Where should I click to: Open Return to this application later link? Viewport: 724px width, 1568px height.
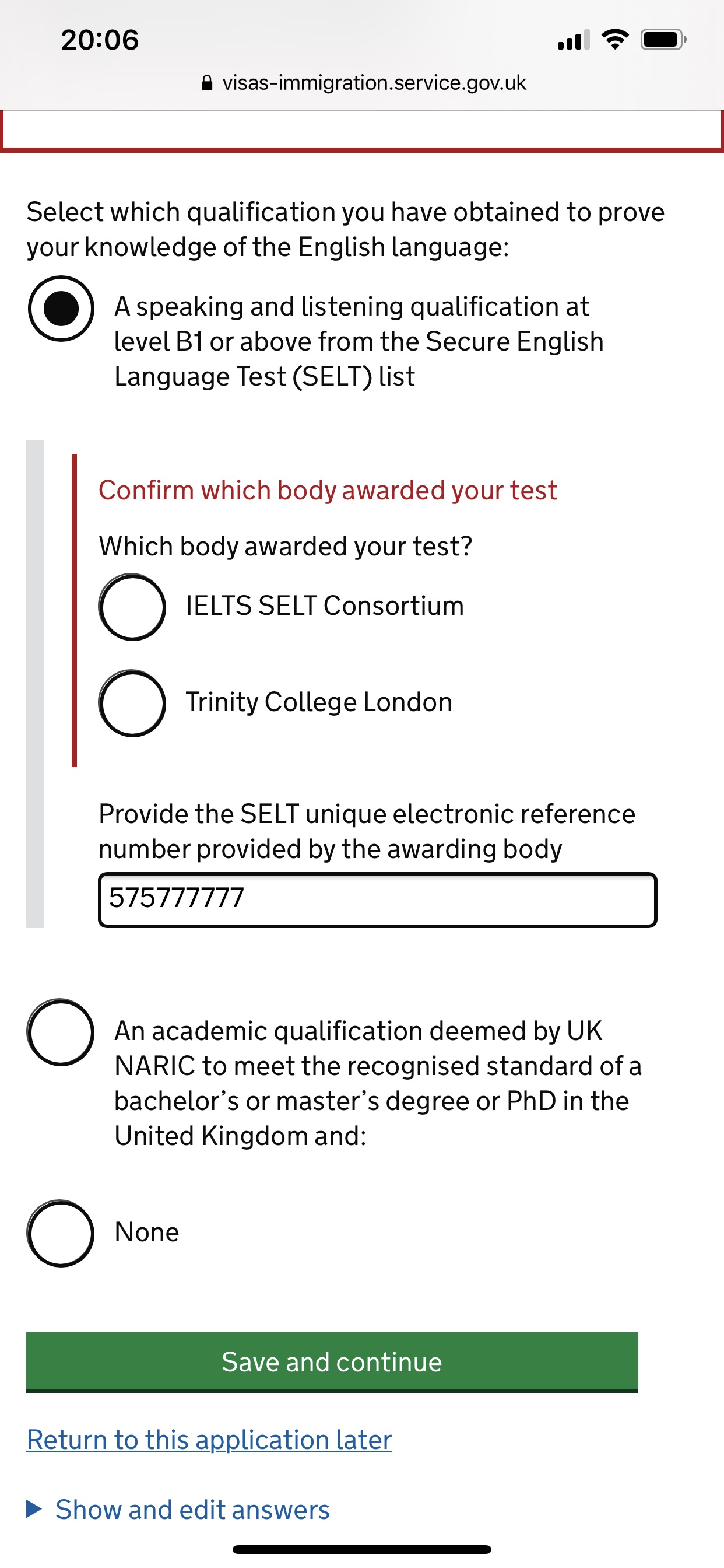pyautogui.click(x=209, y=1440)
